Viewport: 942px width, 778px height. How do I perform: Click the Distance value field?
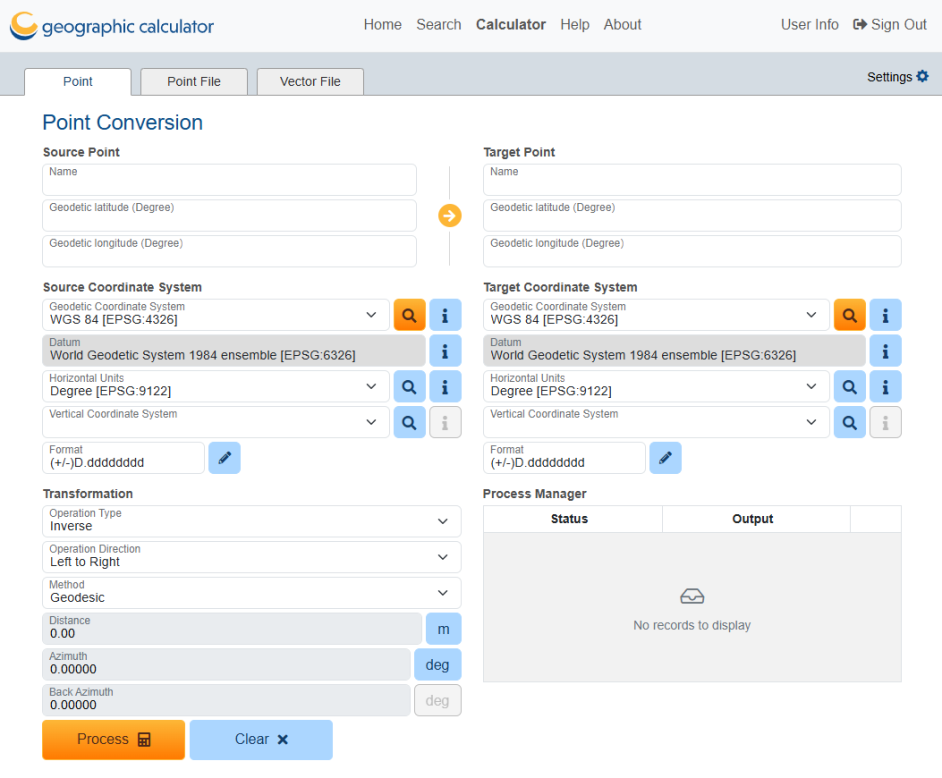[232, 629]
